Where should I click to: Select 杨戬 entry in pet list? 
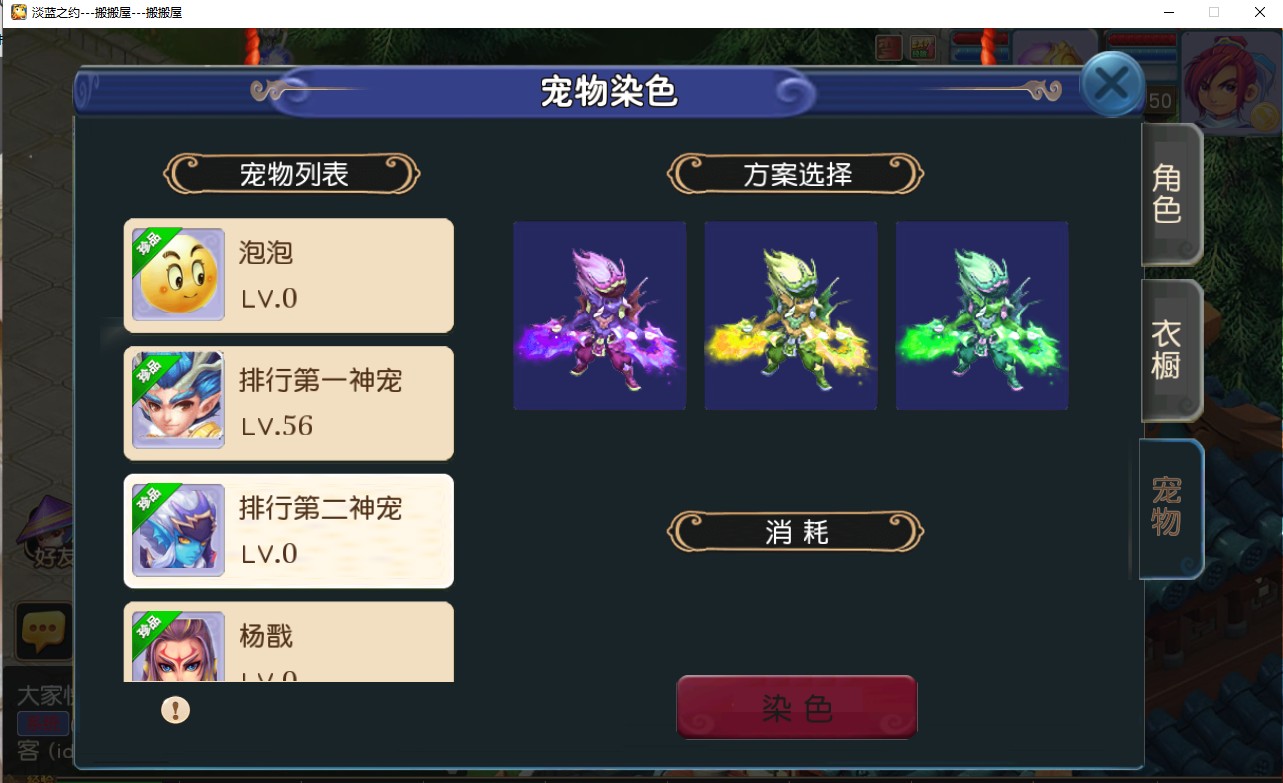coord(289,642)
